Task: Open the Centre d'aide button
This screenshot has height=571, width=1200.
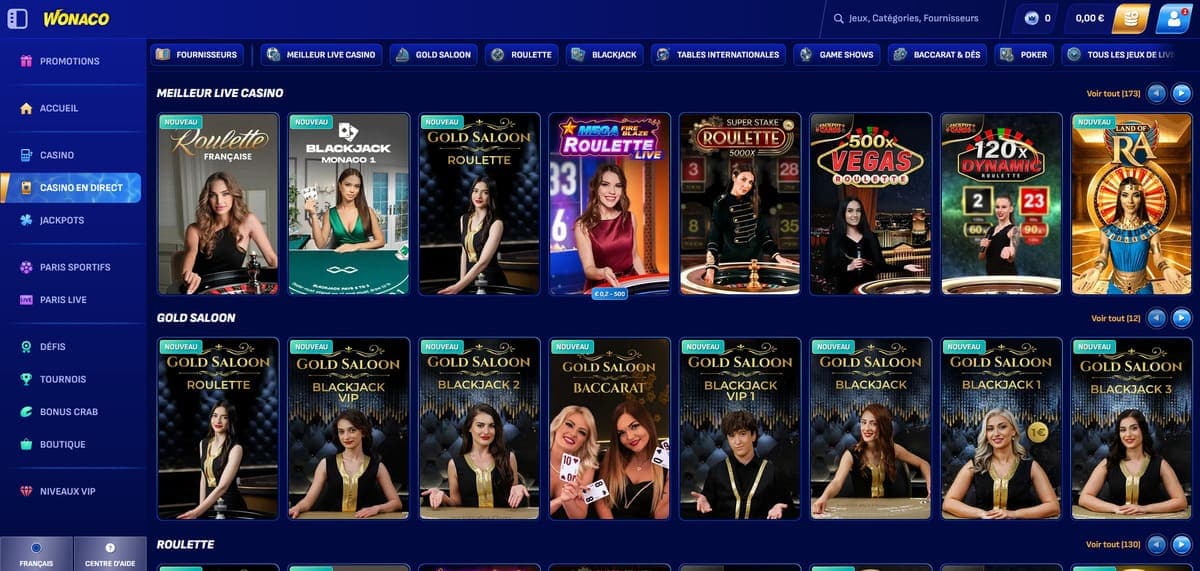Action: 109,554
